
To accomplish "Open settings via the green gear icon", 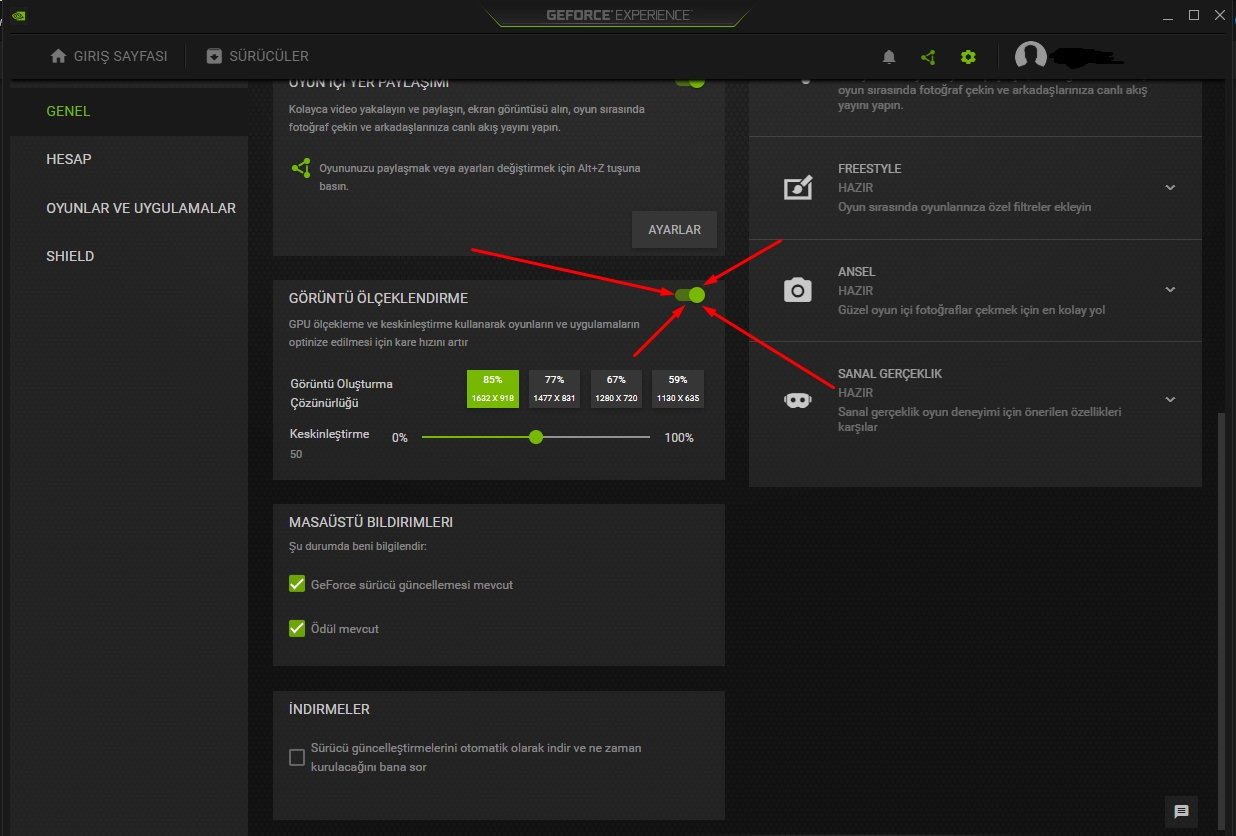I will [x=968, y=57].
